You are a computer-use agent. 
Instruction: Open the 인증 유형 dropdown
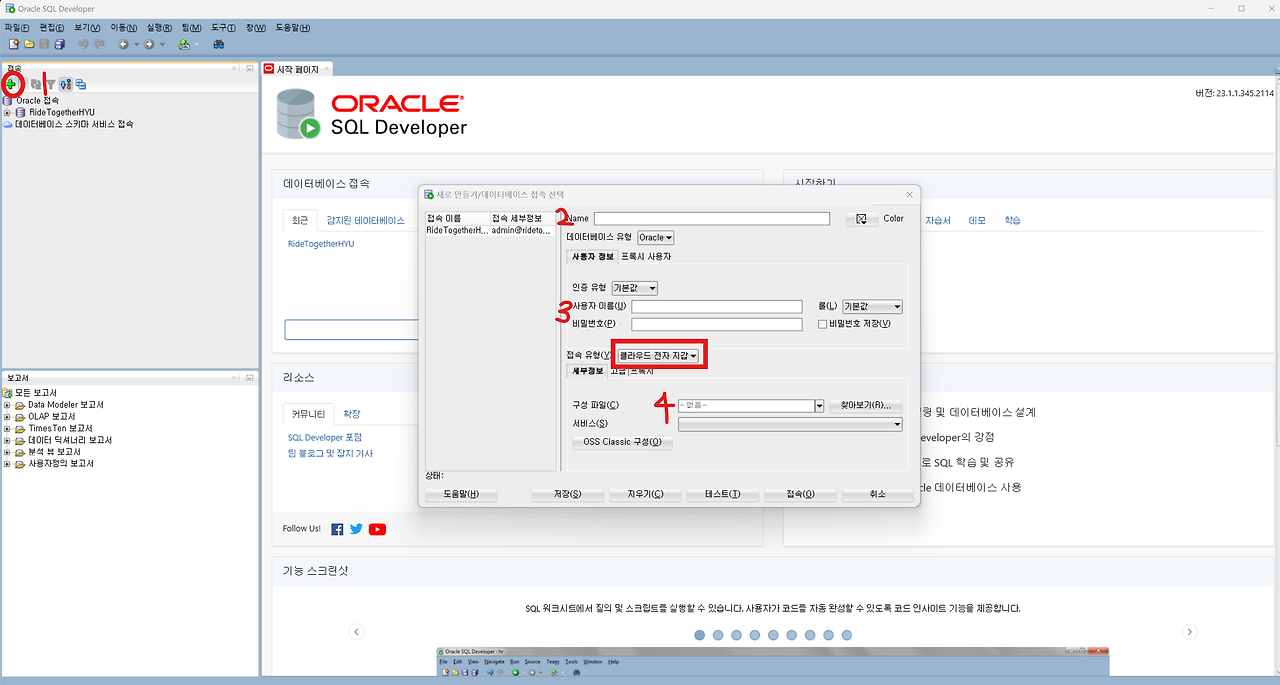[x=634, y=288]
